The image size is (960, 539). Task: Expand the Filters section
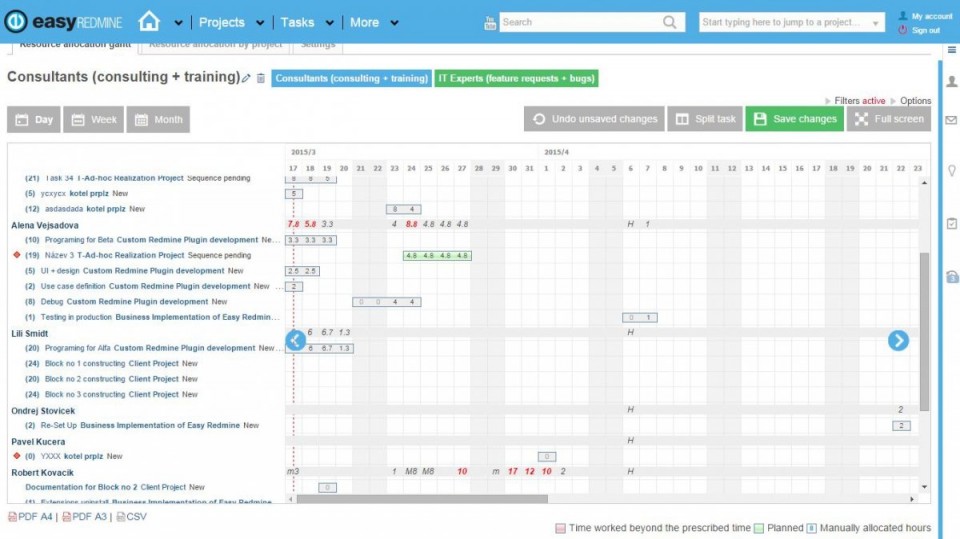(859, 101)
